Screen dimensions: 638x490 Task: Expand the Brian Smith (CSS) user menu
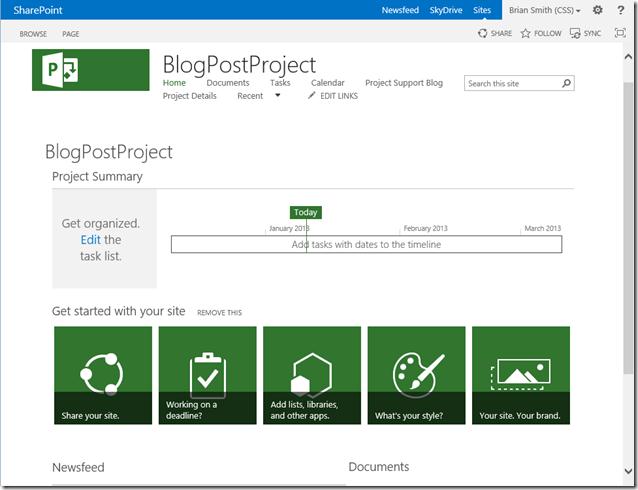(544, 10)
